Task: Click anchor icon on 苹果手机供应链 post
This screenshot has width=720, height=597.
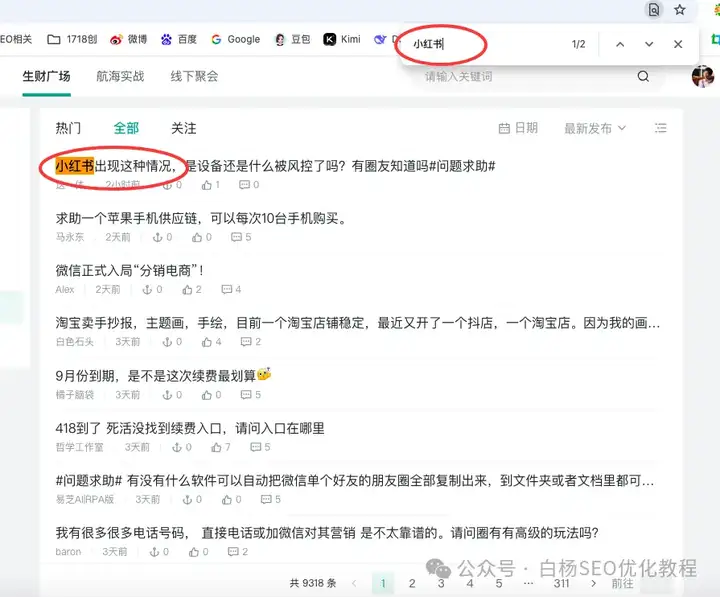Action: coord(158,237)
